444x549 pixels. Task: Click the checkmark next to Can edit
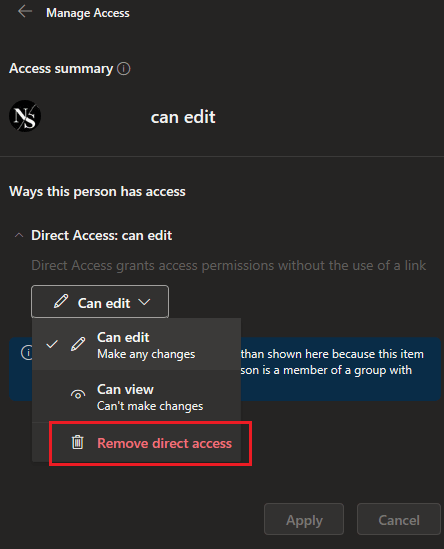click(x=52, y=344)
